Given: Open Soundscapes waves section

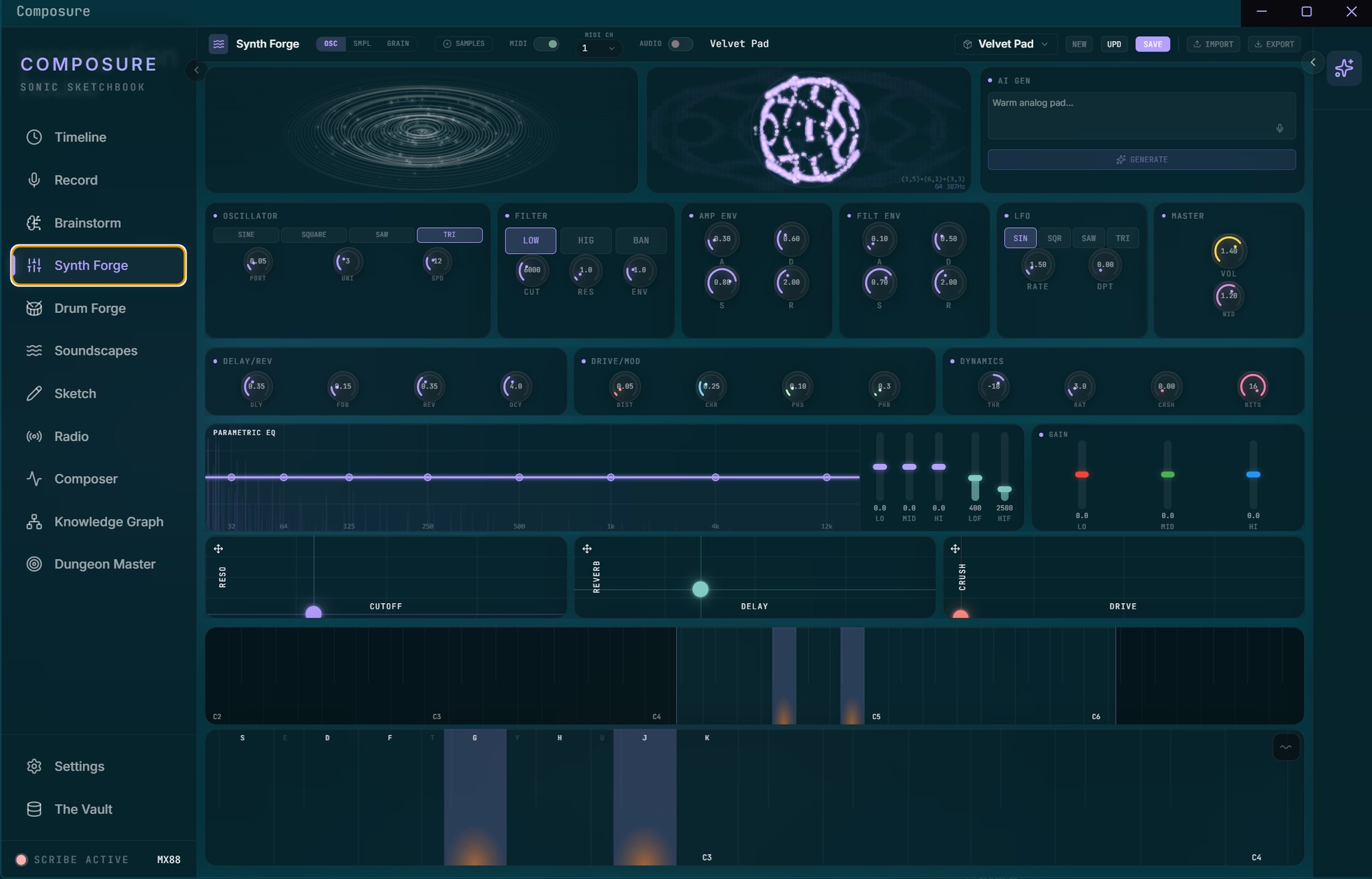Looking at the screenshot, I should (98, 351).
